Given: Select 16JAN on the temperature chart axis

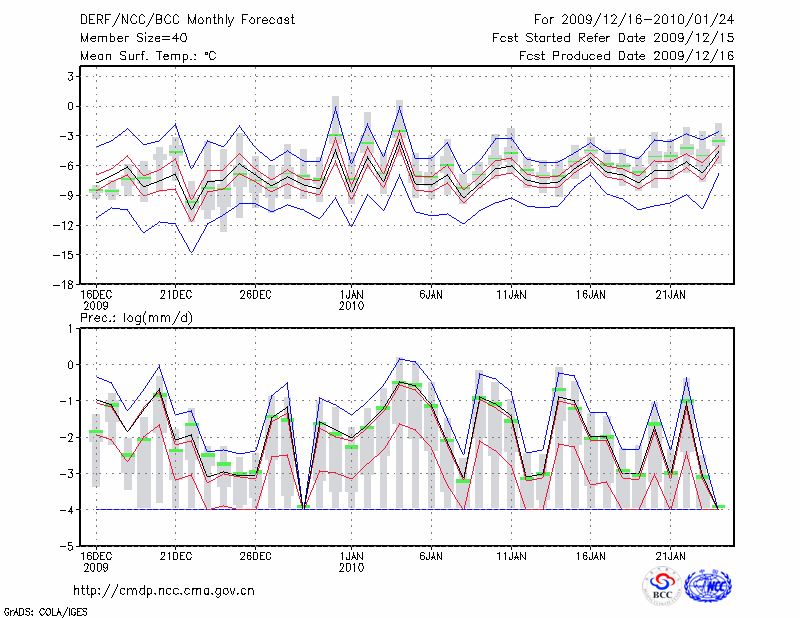Looking at the screenshot, I should (x=591, y=295).
